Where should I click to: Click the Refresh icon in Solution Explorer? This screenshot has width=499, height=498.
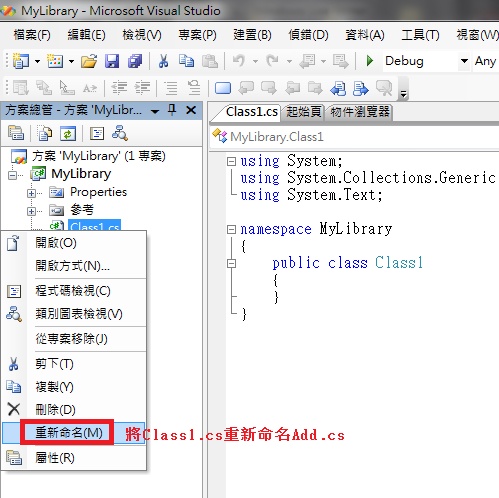(68, 133)
